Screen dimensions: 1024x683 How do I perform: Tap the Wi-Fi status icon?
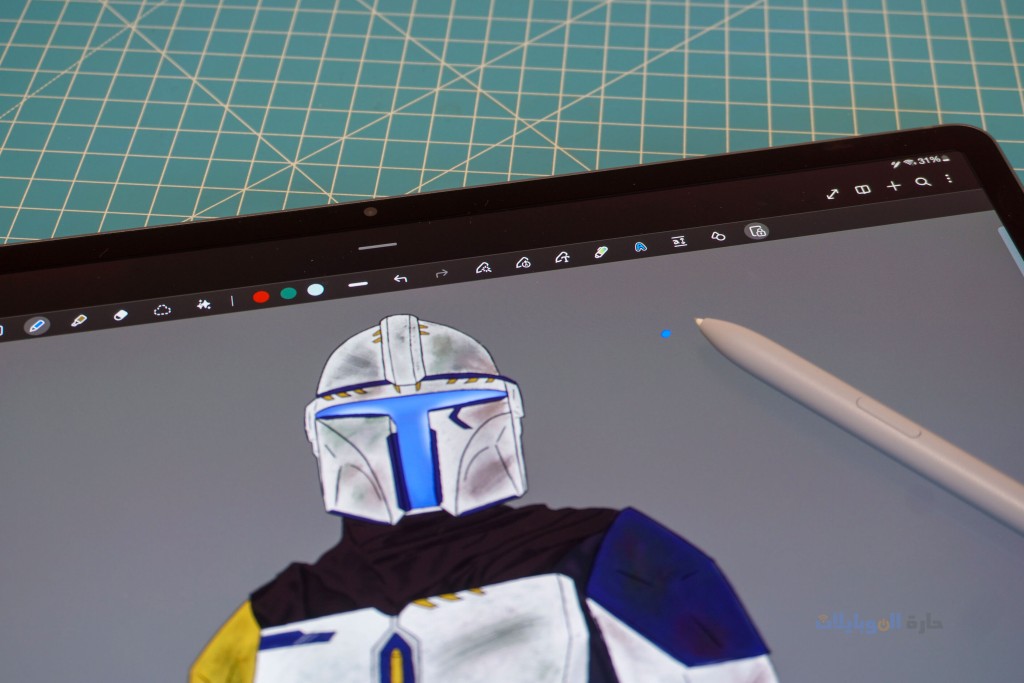(909, 163)
